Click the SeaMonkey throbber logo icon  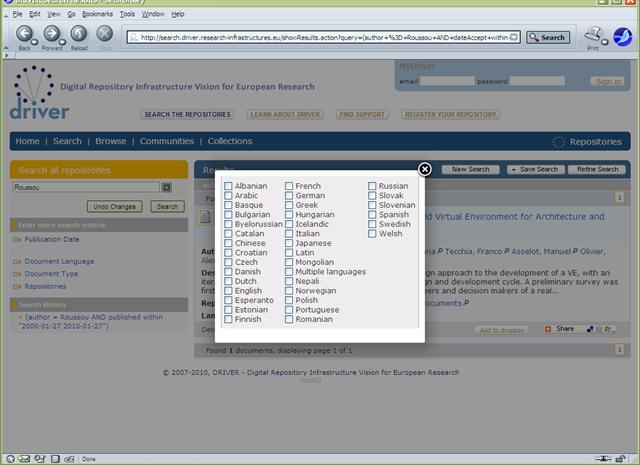click(622, 37)
